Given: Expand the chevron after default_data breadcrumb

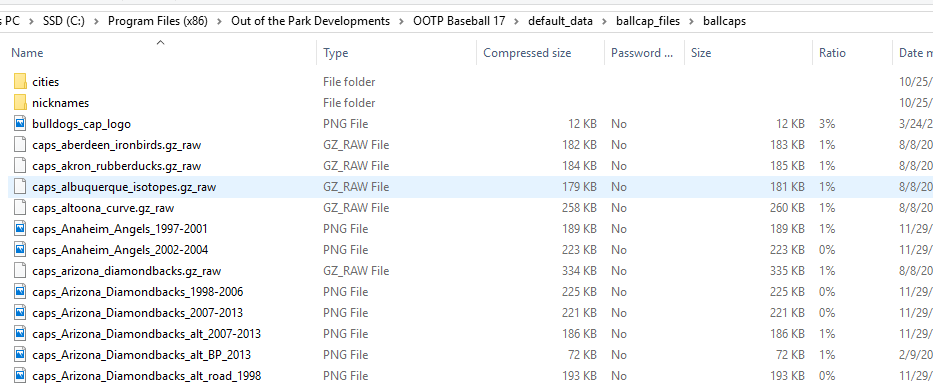Looking at the screenshot, I should 604,21.
